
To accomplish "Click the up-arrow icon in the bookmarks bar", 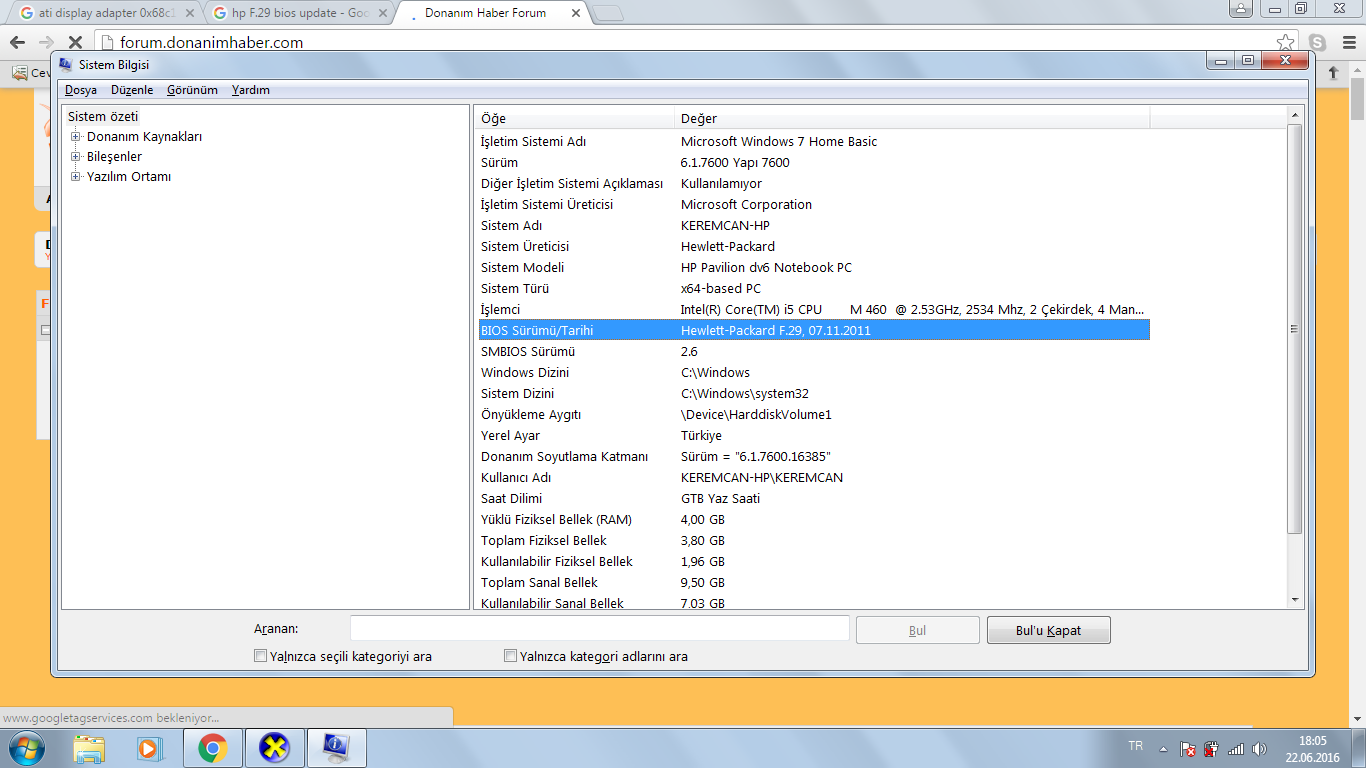I will [x=1333, y=73].
